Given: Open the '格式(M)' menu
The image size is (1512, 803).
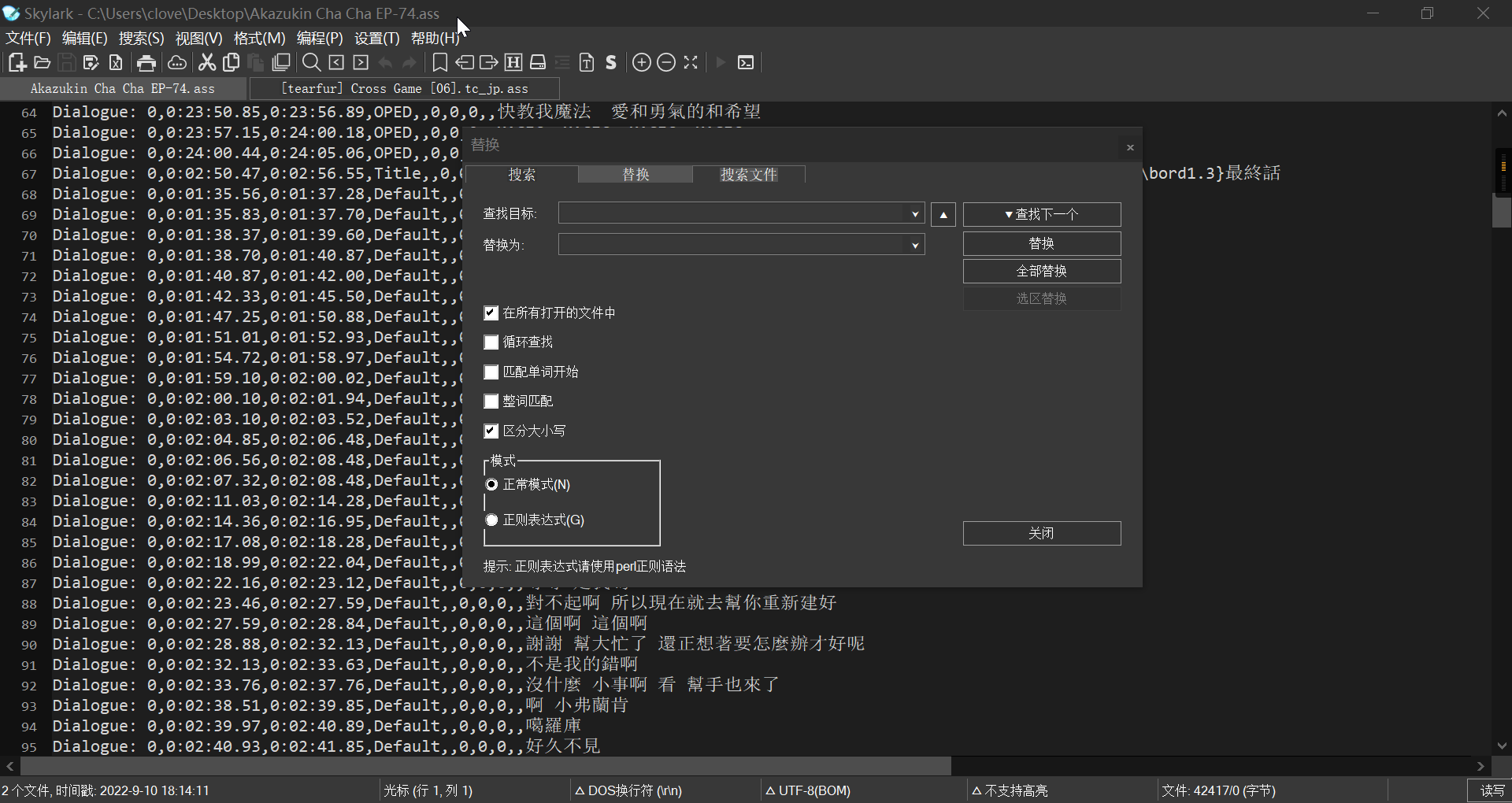Looking at the screenshot, I should (x=259, y=39).
